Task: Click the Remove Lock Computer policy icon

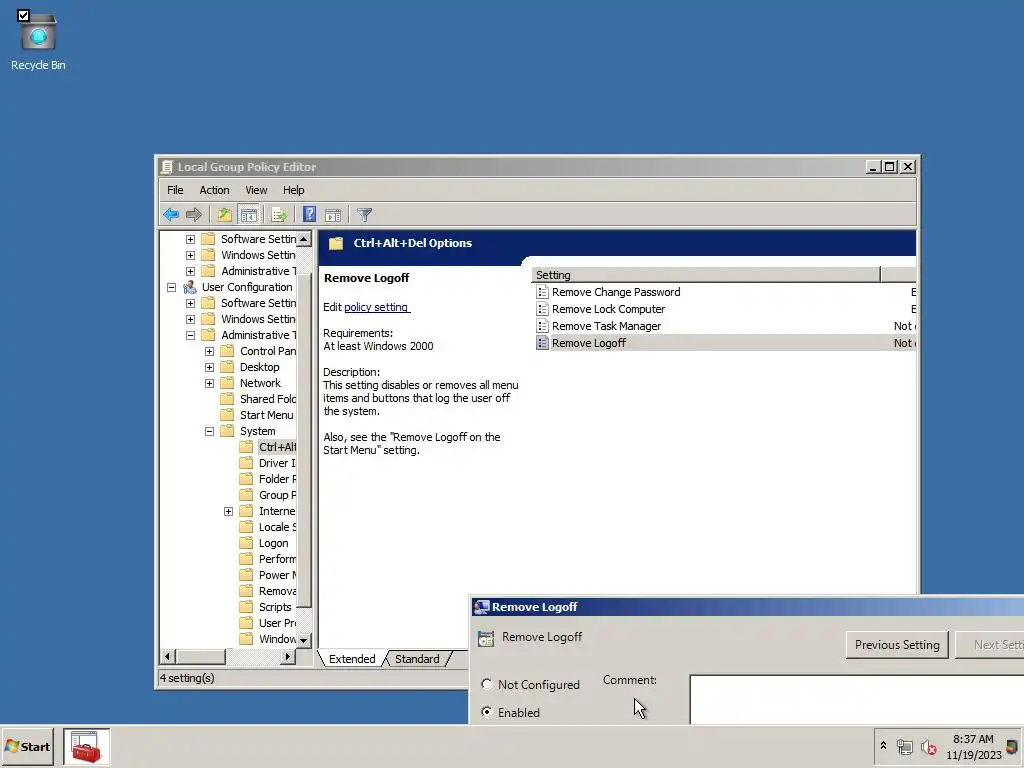Action: 542,309
